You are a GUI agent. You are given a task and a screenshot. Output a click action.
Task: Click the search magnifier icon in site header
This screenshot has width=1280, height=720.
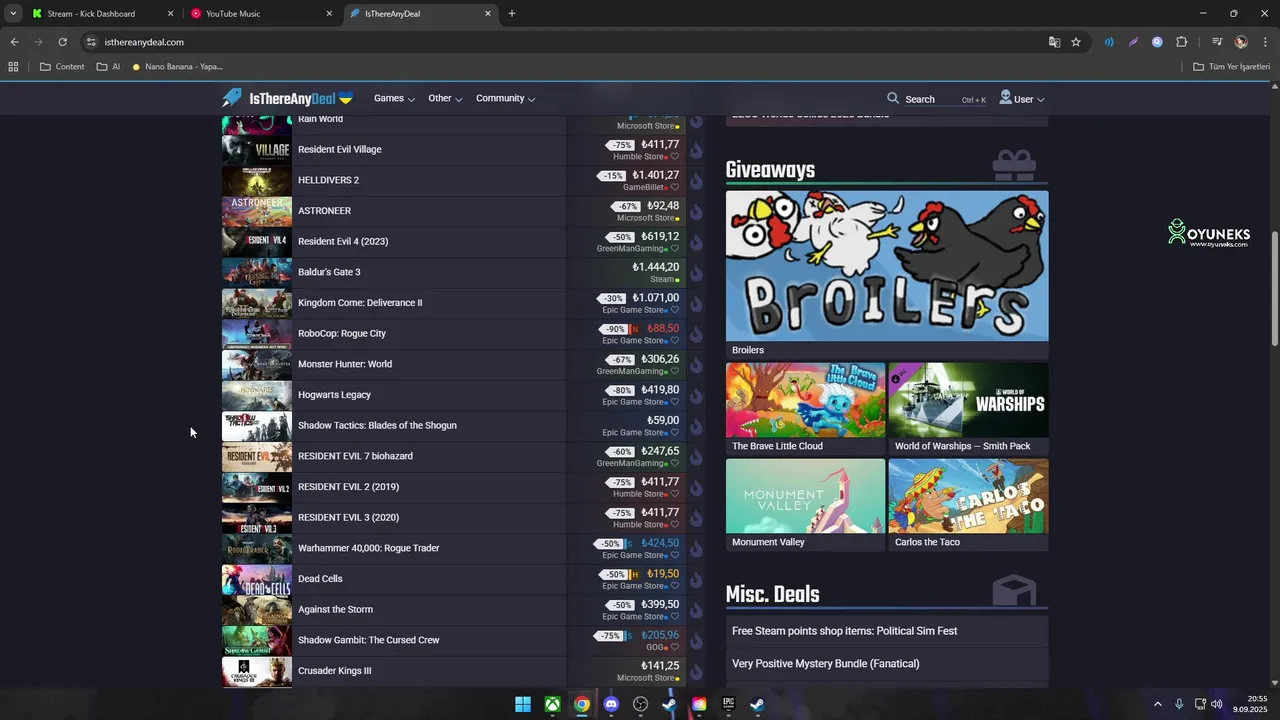tap(893, 98)
